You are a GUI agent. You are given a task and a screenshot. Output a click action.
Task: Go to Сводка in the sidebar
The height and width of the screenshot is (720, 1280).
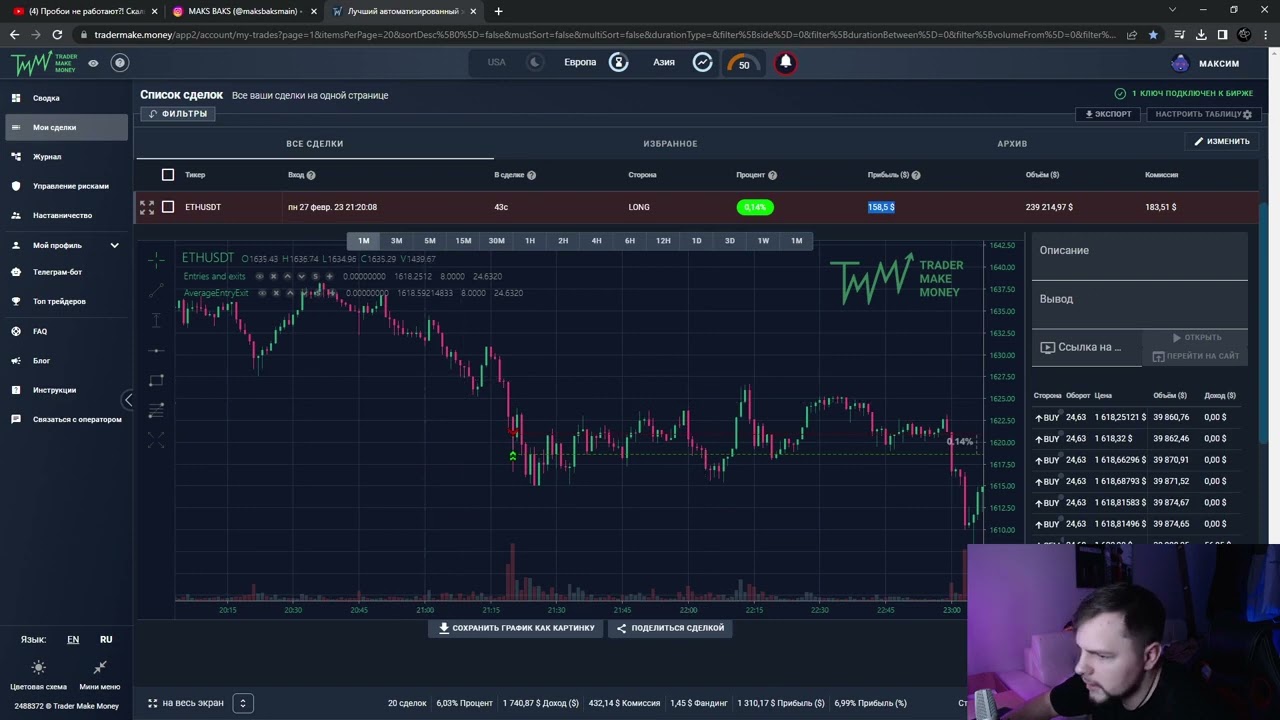pos(65,98)
